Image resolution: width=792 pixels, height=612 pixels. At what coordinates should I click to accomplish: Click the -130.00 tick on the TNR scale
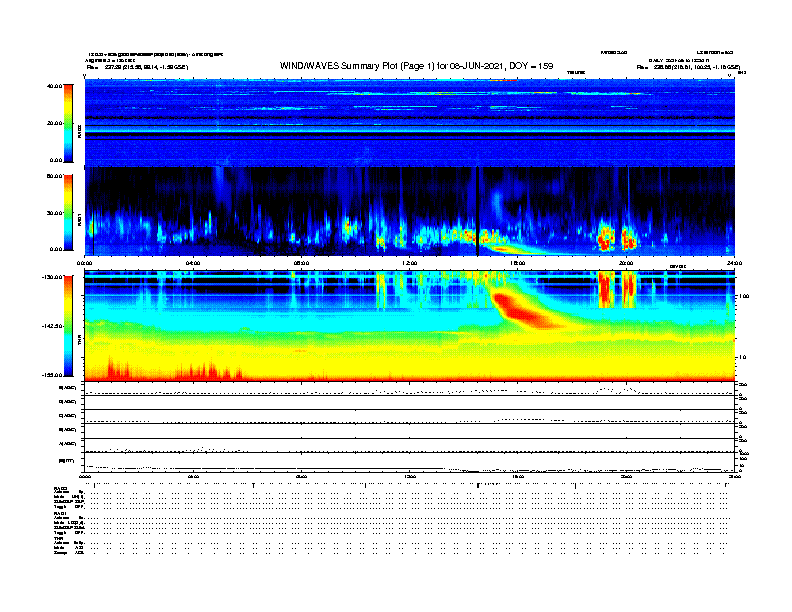49,276
